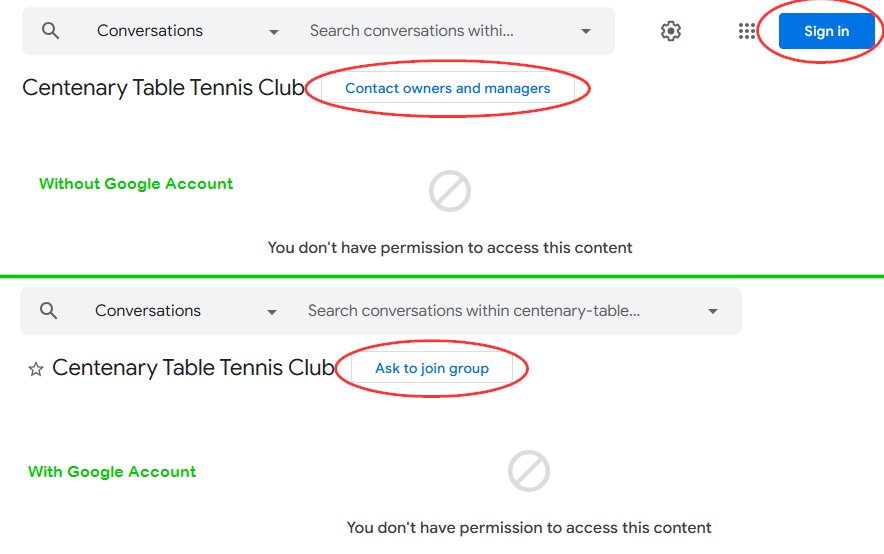Image resolution: width=884 pixels, height=554 pixels.
Task: Click Contact owners and managers
Action: (447, 89)
